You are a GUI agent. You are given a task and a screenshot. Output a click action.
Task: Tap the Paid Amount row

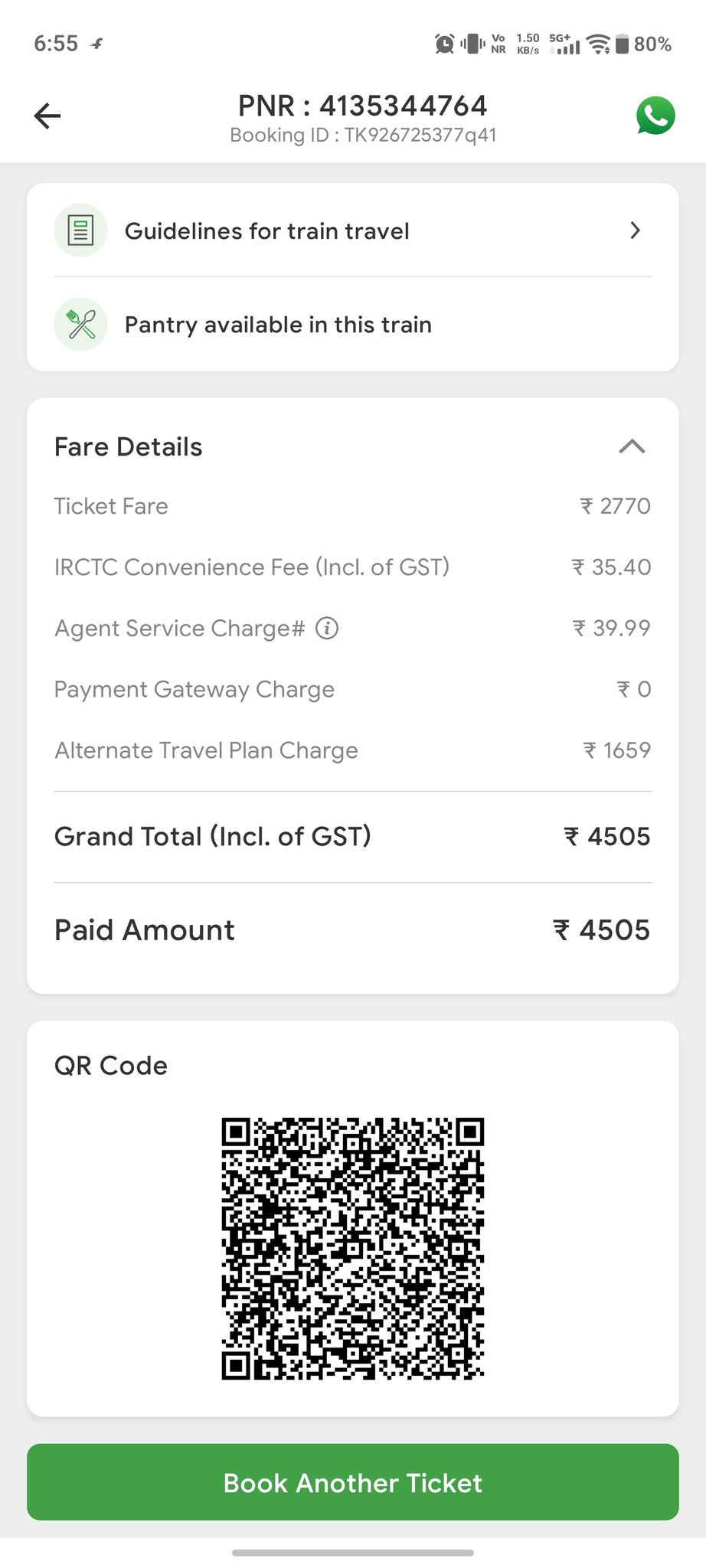tap(352, 930)
